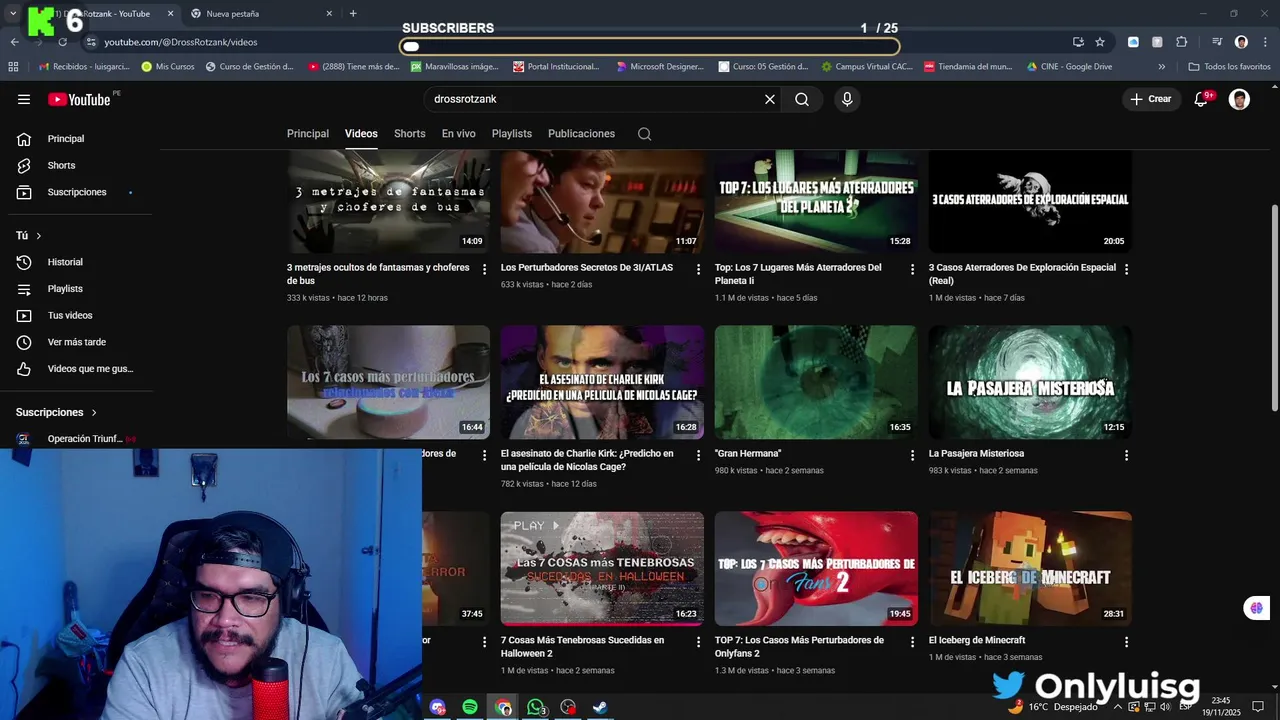Open Ver más tarde in the sidebar
Screen dimensions: 1280x720
pyautogui.click(x=80, y=342)
